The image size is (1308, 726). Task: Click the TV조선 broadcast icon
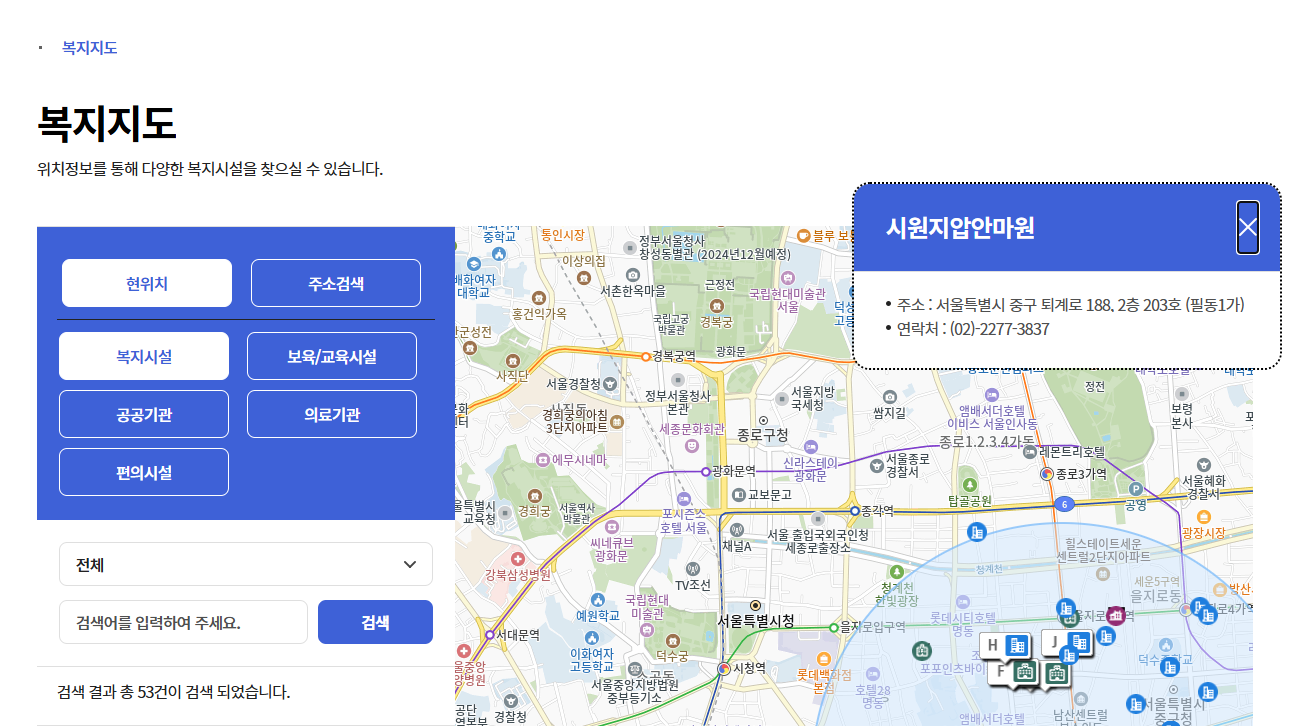tap(693, 569)
